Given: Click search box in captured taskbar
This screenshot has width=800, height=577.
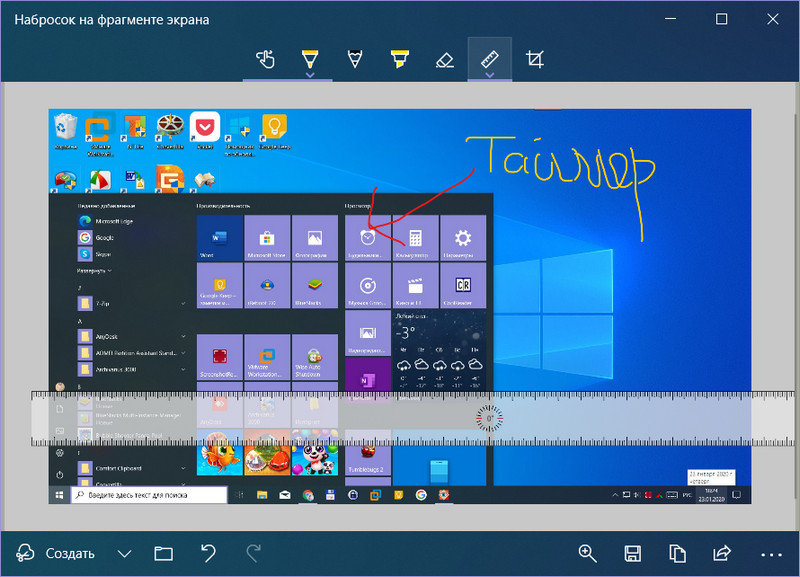Looking at the screenshot, I should pos(149,495).
